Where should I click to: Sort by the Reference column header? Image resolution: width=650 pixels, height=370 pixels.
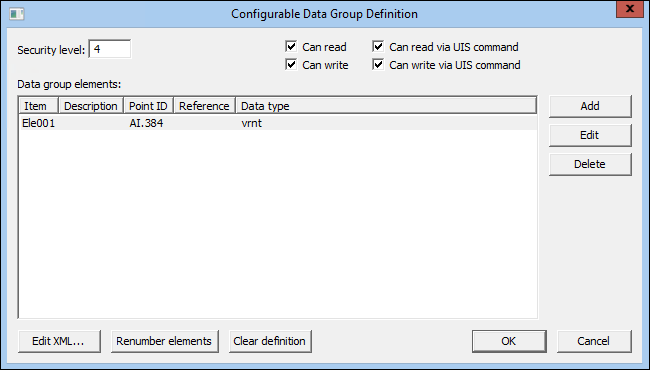click(204, 106)
